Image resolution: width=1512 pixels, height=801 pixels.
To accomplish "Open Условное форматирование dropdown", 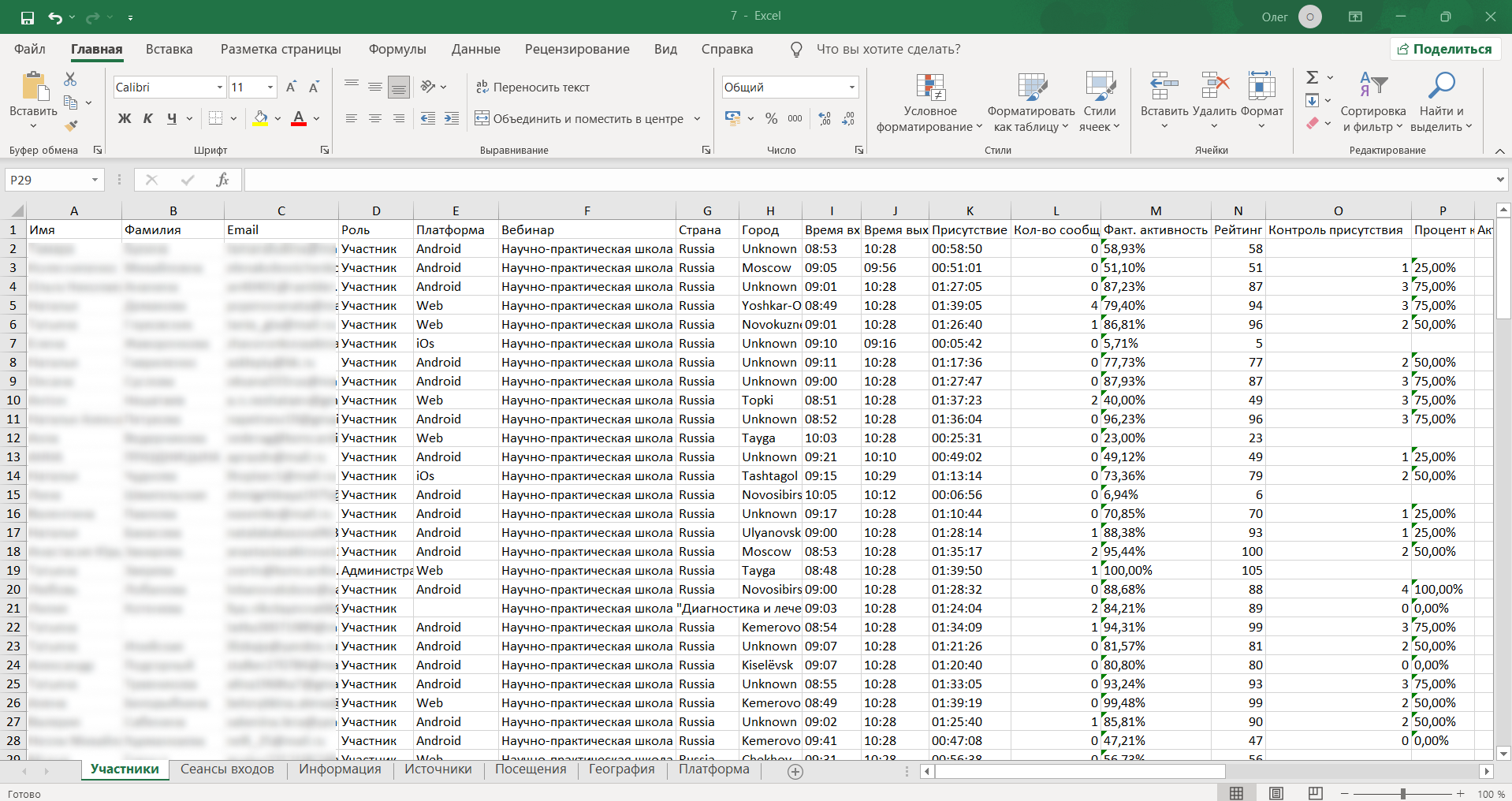I will pos(929,103).
